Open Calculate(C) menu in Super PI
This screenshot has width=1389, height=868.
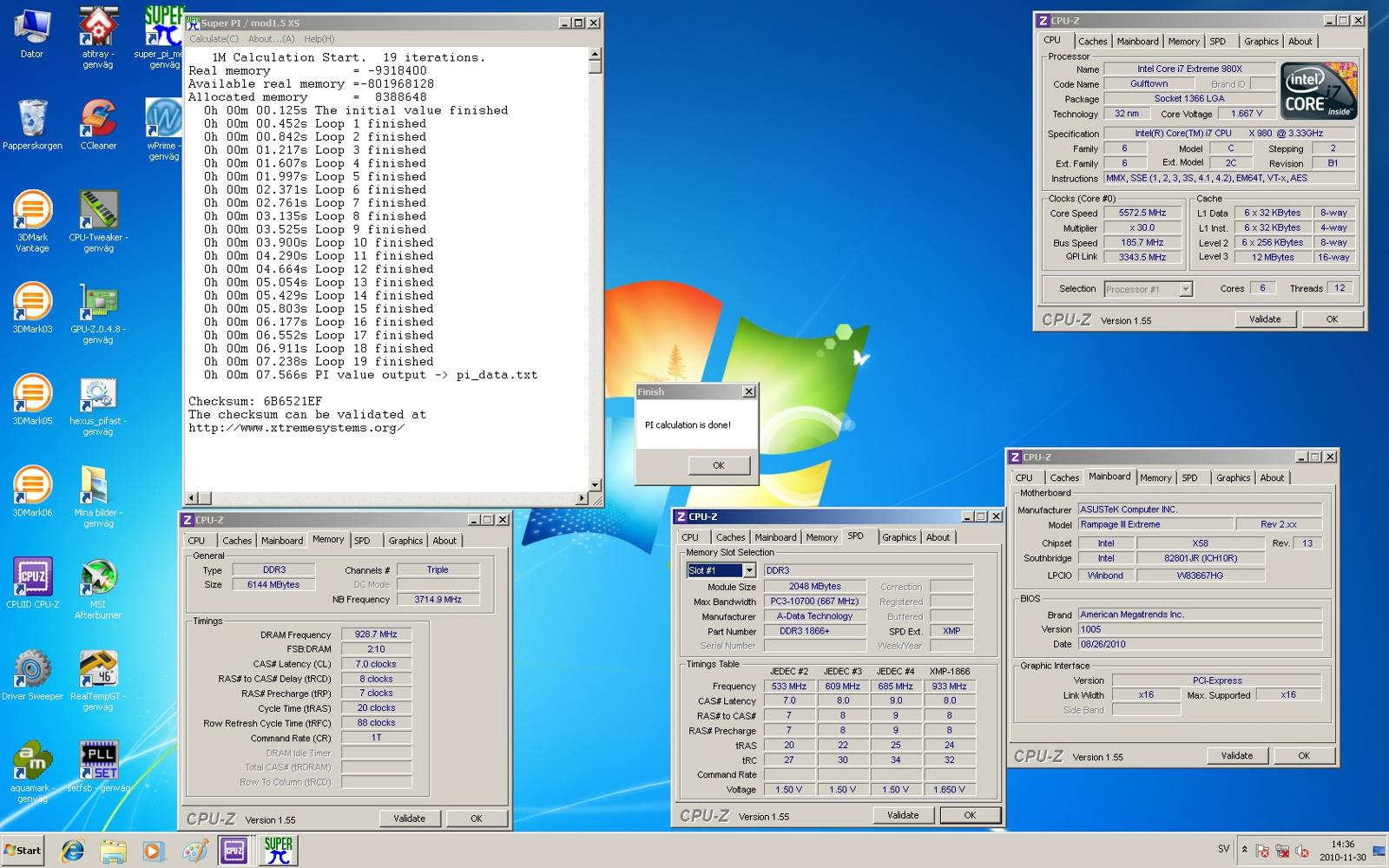click(x=214, y=39)
